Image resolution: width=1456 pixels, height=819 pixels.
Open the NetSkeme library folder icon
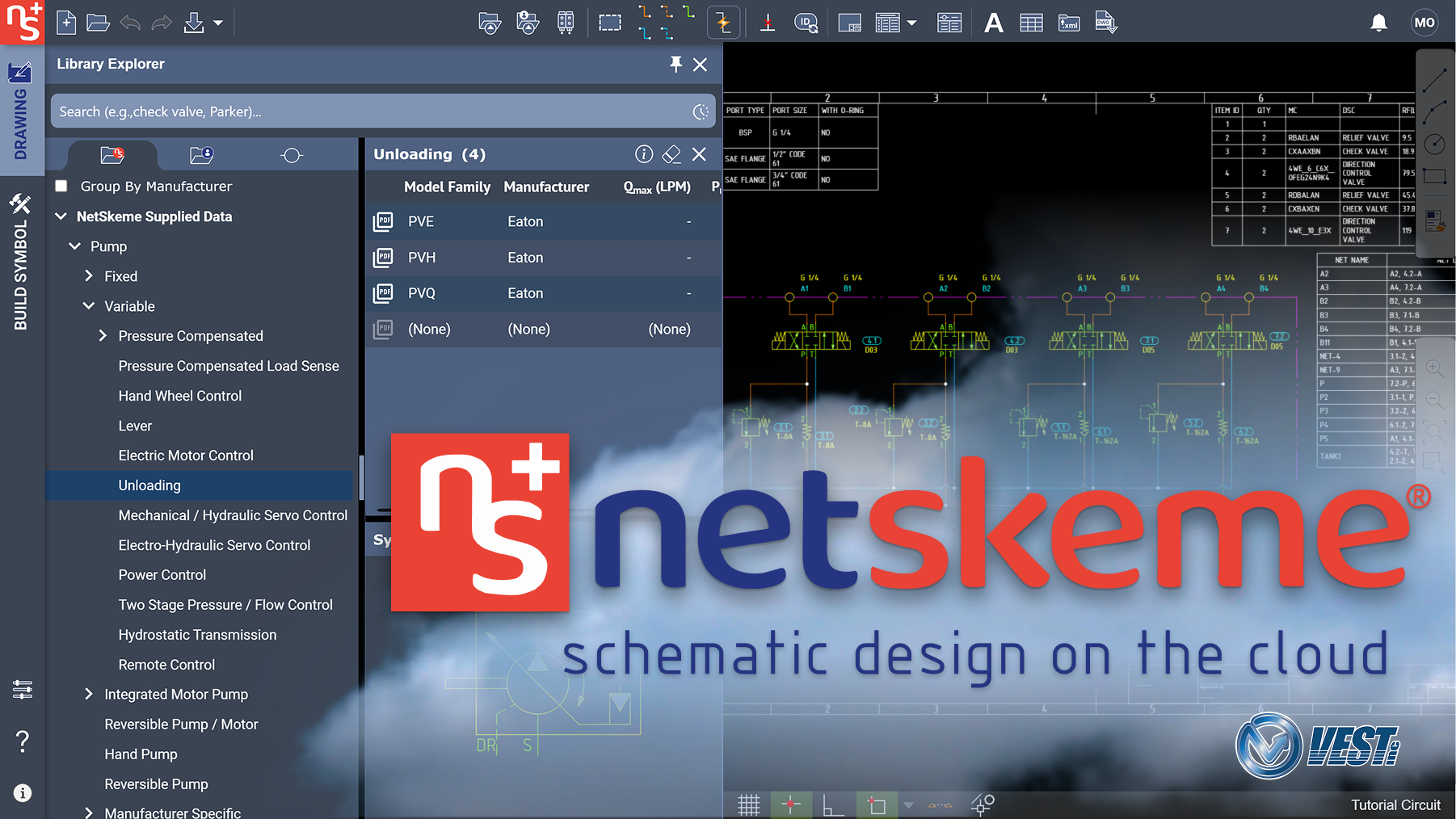[x=490, y=23]
